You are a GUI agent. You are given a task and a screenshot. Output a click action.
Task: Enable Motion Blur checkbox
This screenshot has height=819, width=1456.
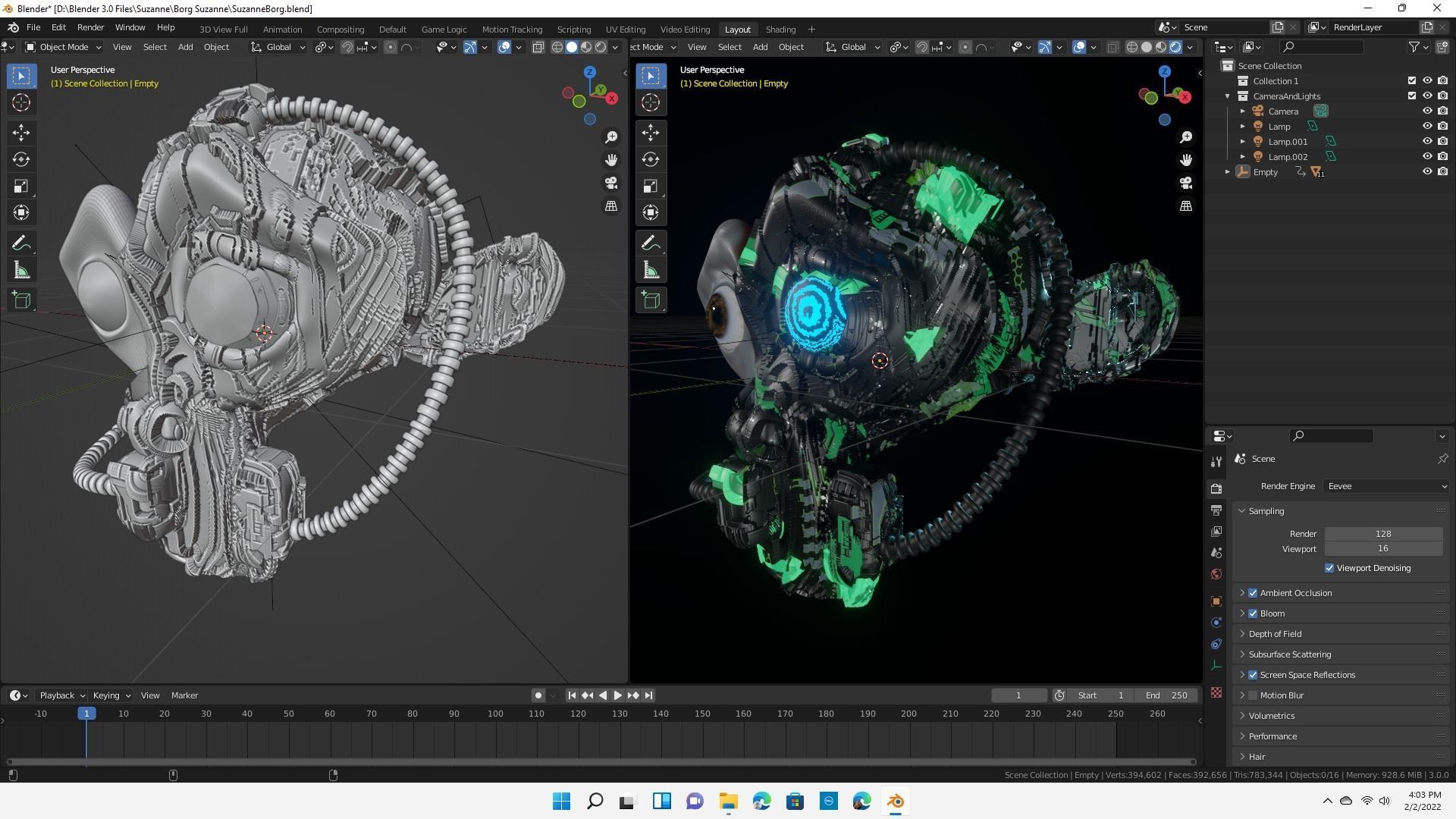pos(1253,695)
